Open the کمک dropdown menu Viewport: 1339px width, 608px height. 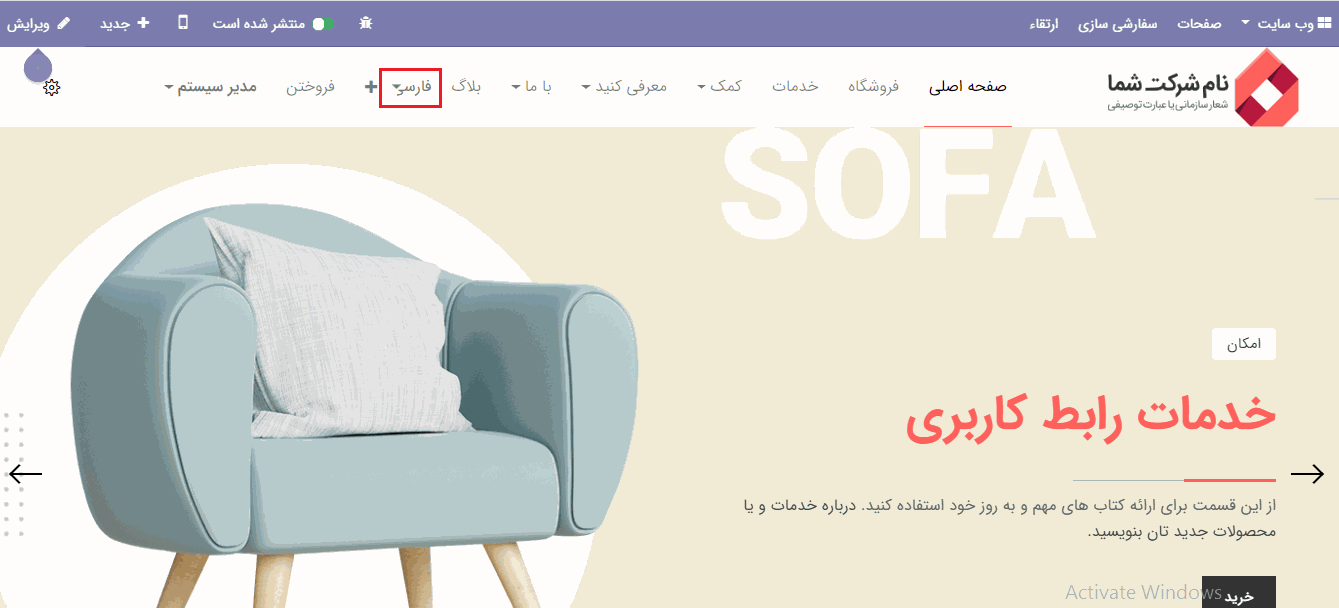(719, 87)
